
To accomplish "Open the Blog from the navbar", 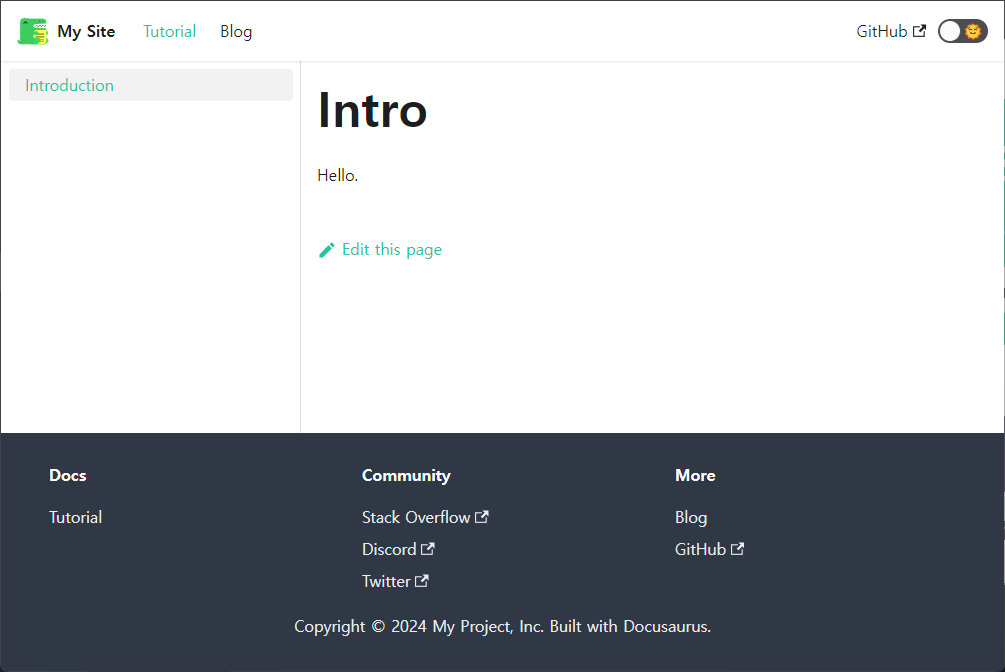I will pyautogui.click(x=236, y=31).
